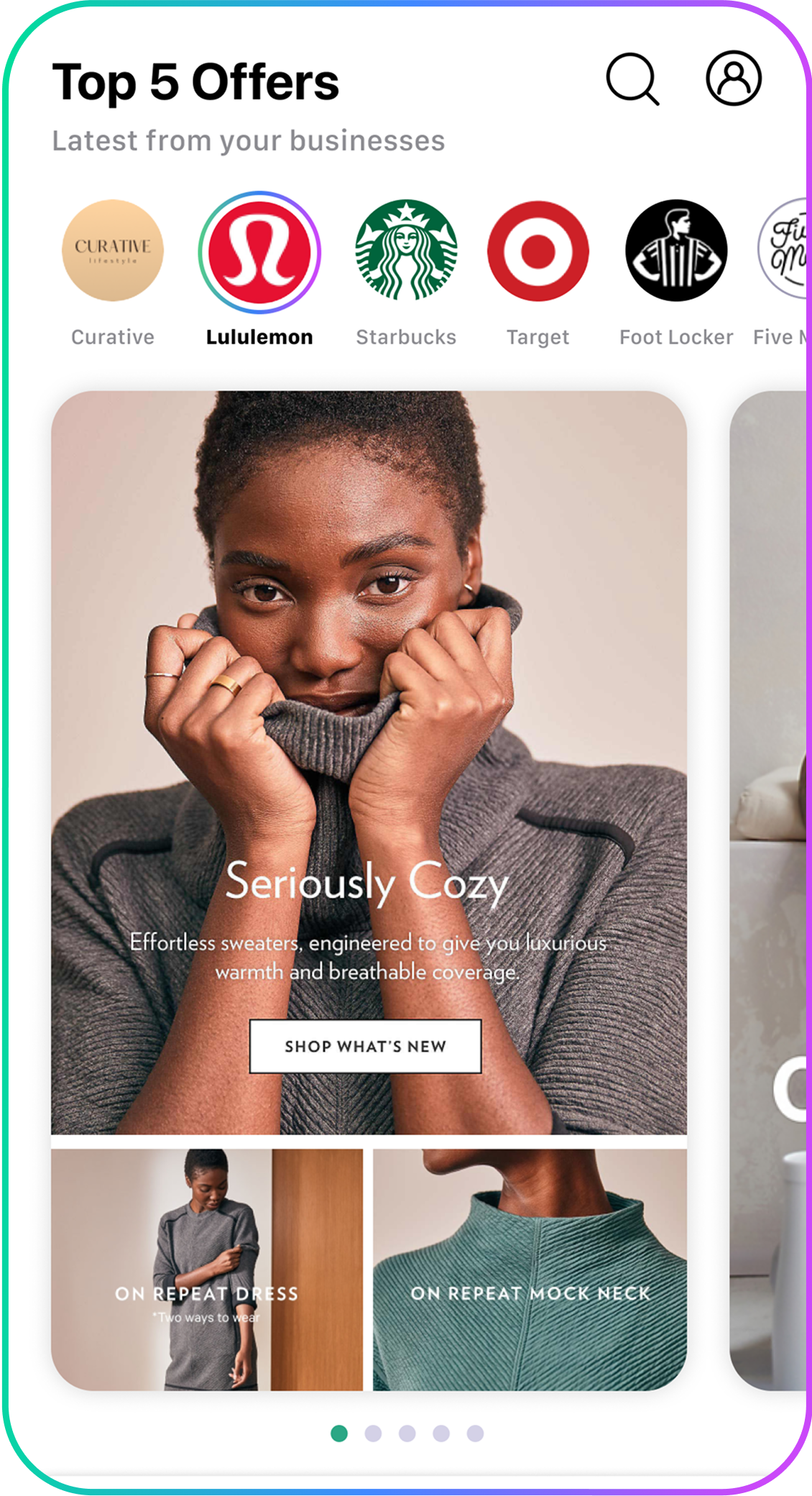
Task: Pick the Foot Locker referee logo
Action: click(676, 250)
